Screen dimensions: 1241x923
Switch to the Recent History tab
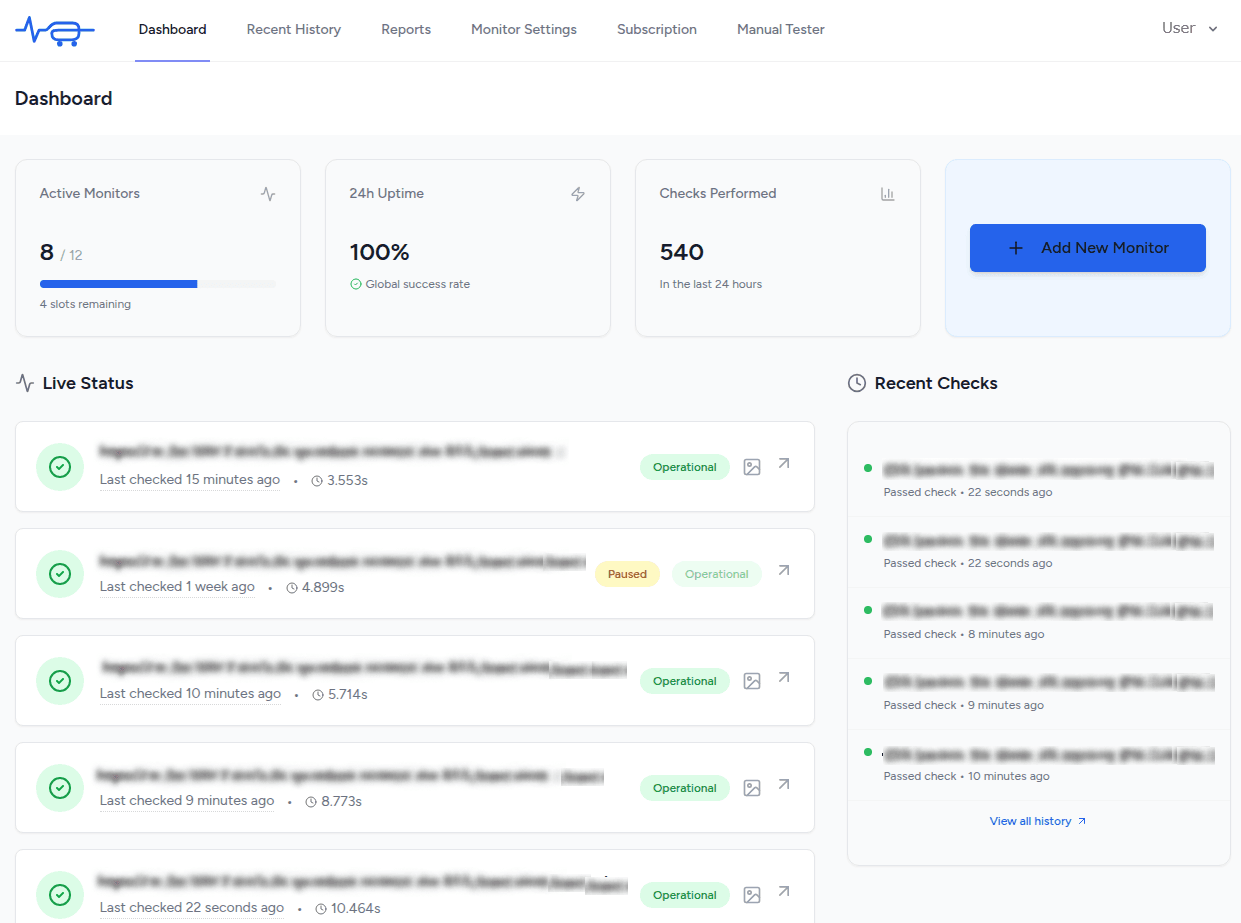click(293, 29)
